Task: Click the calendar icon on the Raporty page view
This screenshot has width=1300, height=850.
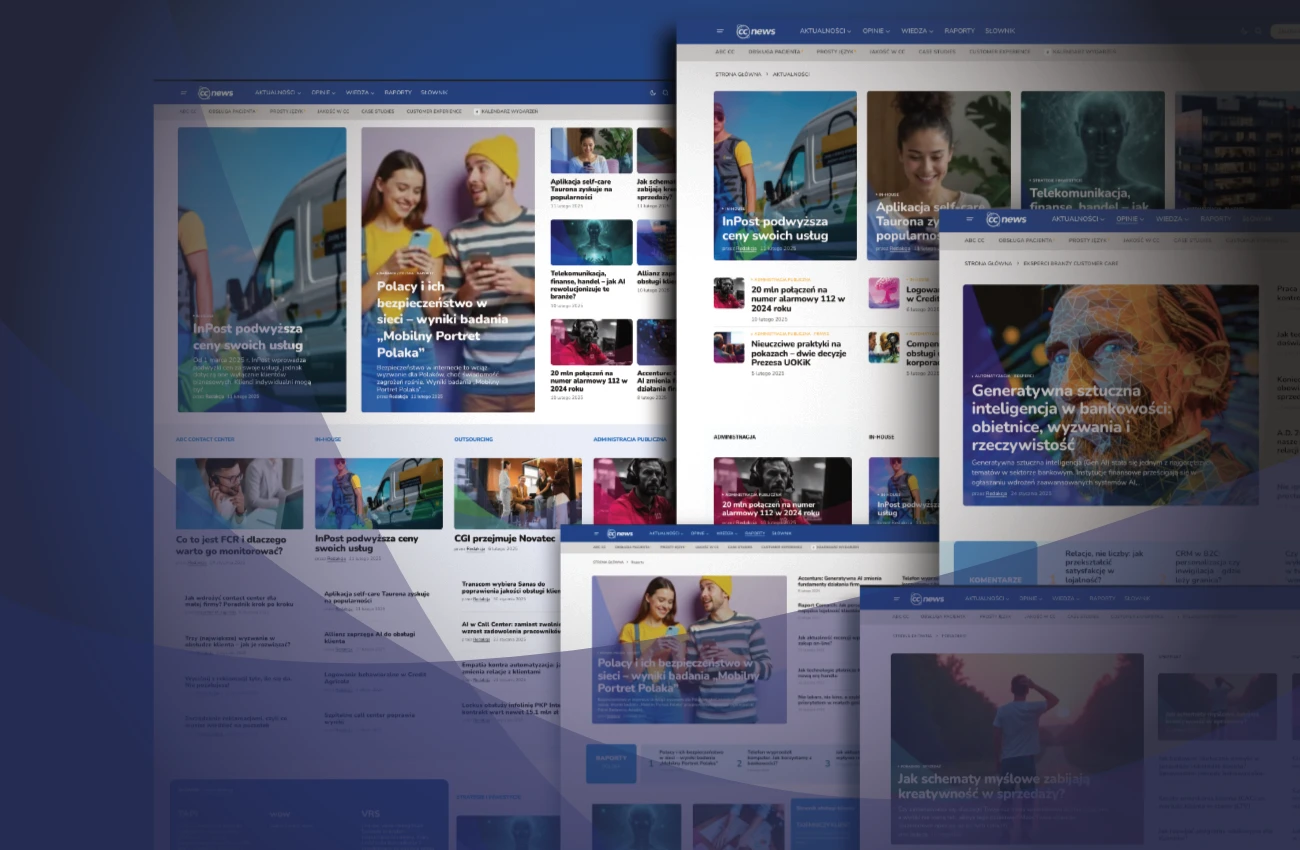Action: click(813, 546)
